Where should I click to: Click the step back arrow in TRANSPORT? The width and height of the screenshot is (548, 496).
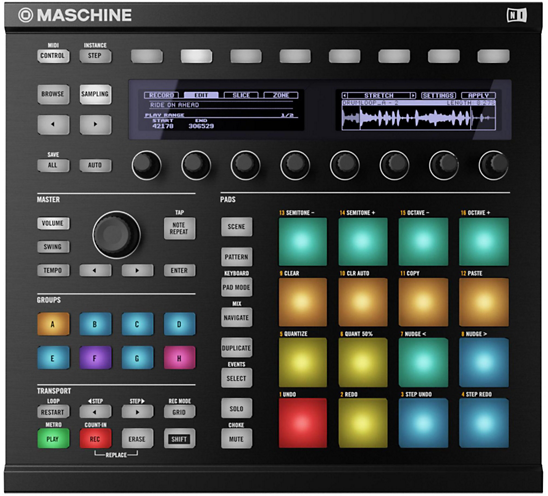click(95, 412)
